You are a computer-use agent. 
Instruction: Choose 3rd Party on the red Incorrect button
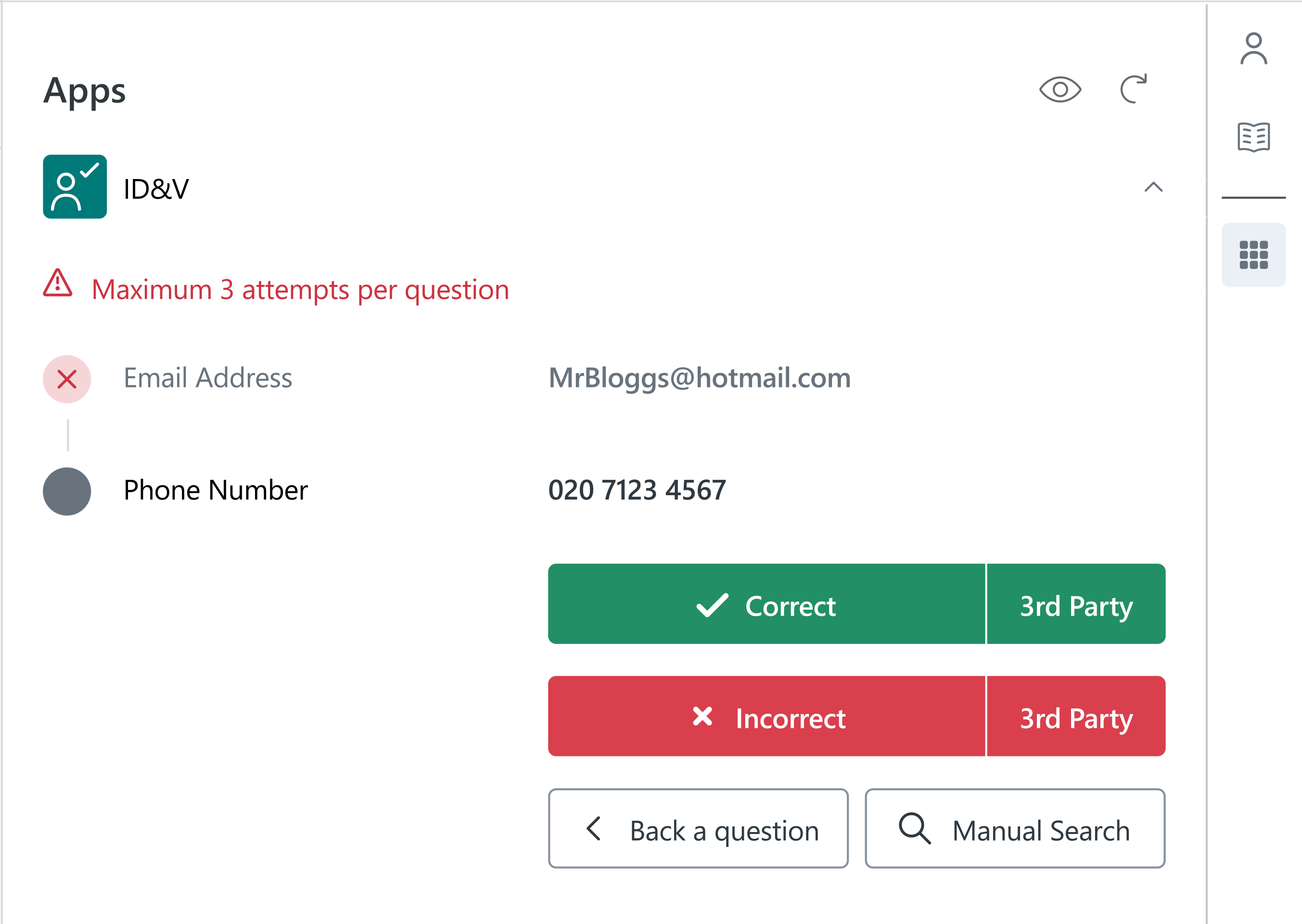[1075, 716]
